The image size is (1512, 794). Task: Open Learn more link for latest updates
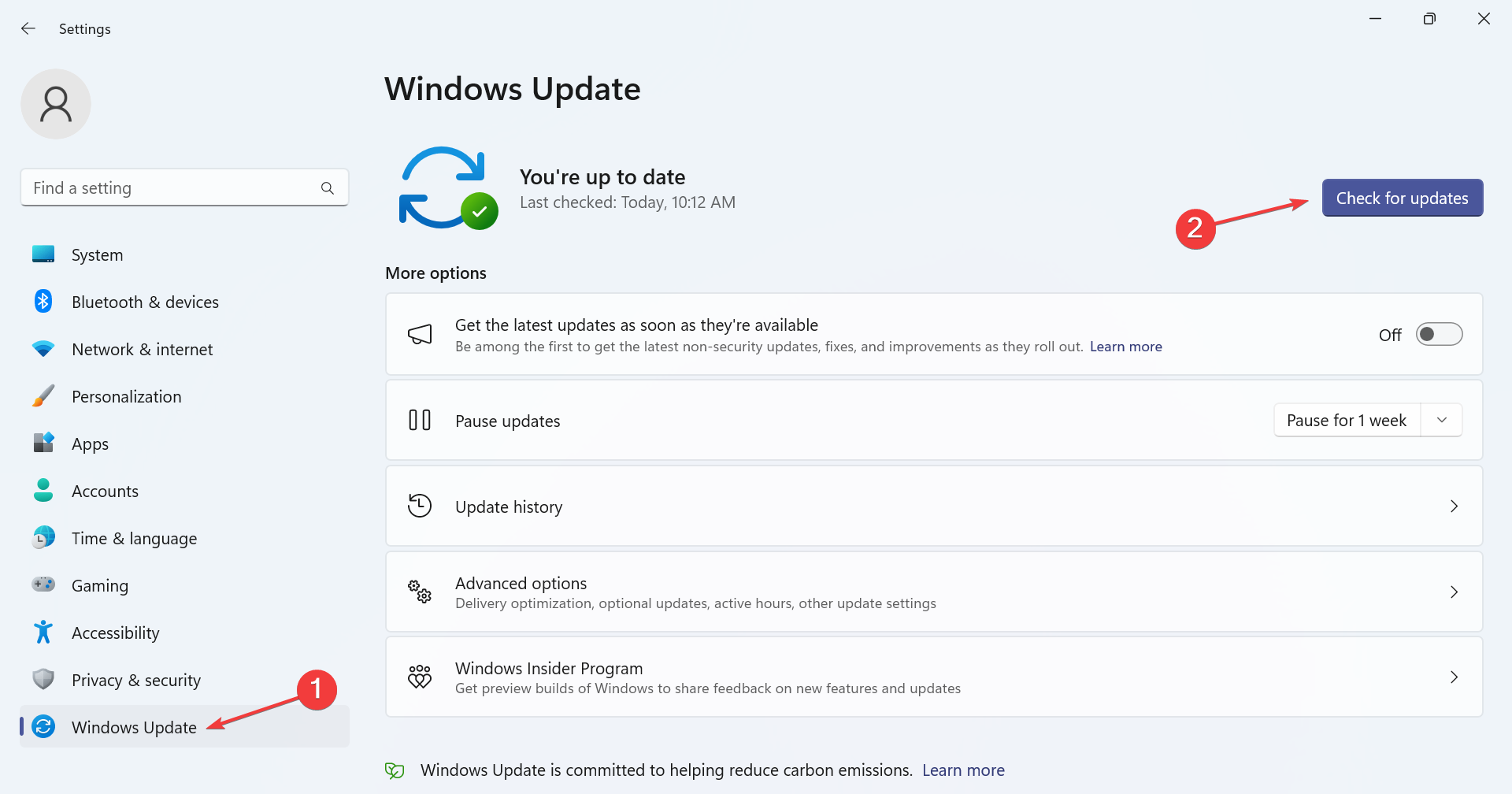tap(1125, 347)
